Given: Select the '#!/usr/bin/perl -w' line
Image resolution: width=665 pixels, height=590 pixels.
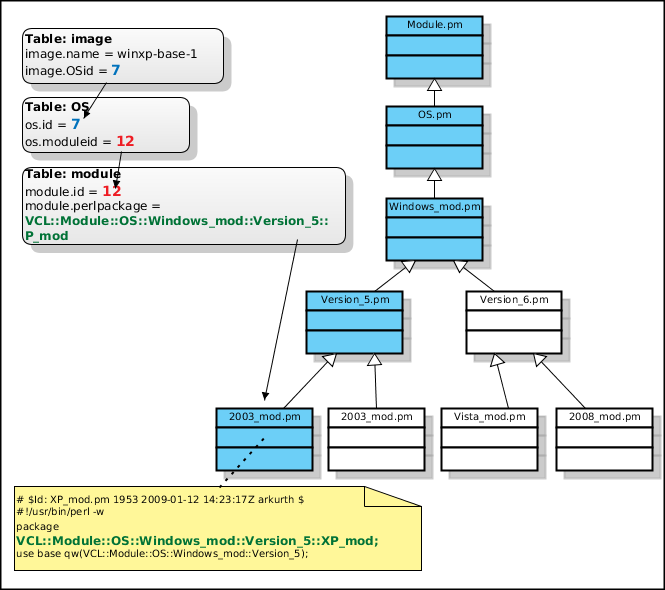Looking at the screenshot, I should pos(60,512).
